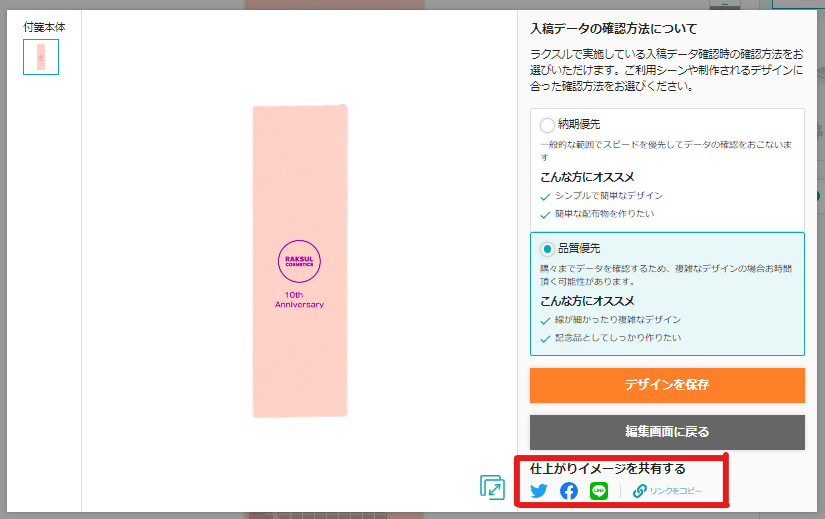Click the RAKSUL COSMETICS circular logo
The image size is (825, 519).
coord(299,261)
